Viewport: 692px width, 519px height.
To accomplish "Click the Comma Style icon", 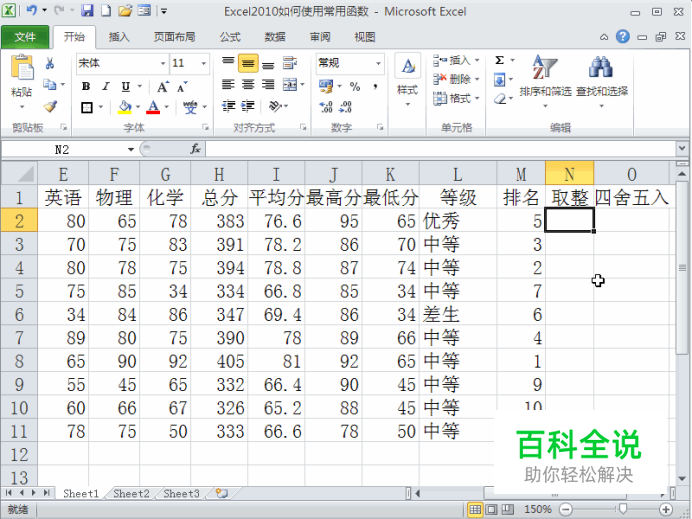I will 375,86.
